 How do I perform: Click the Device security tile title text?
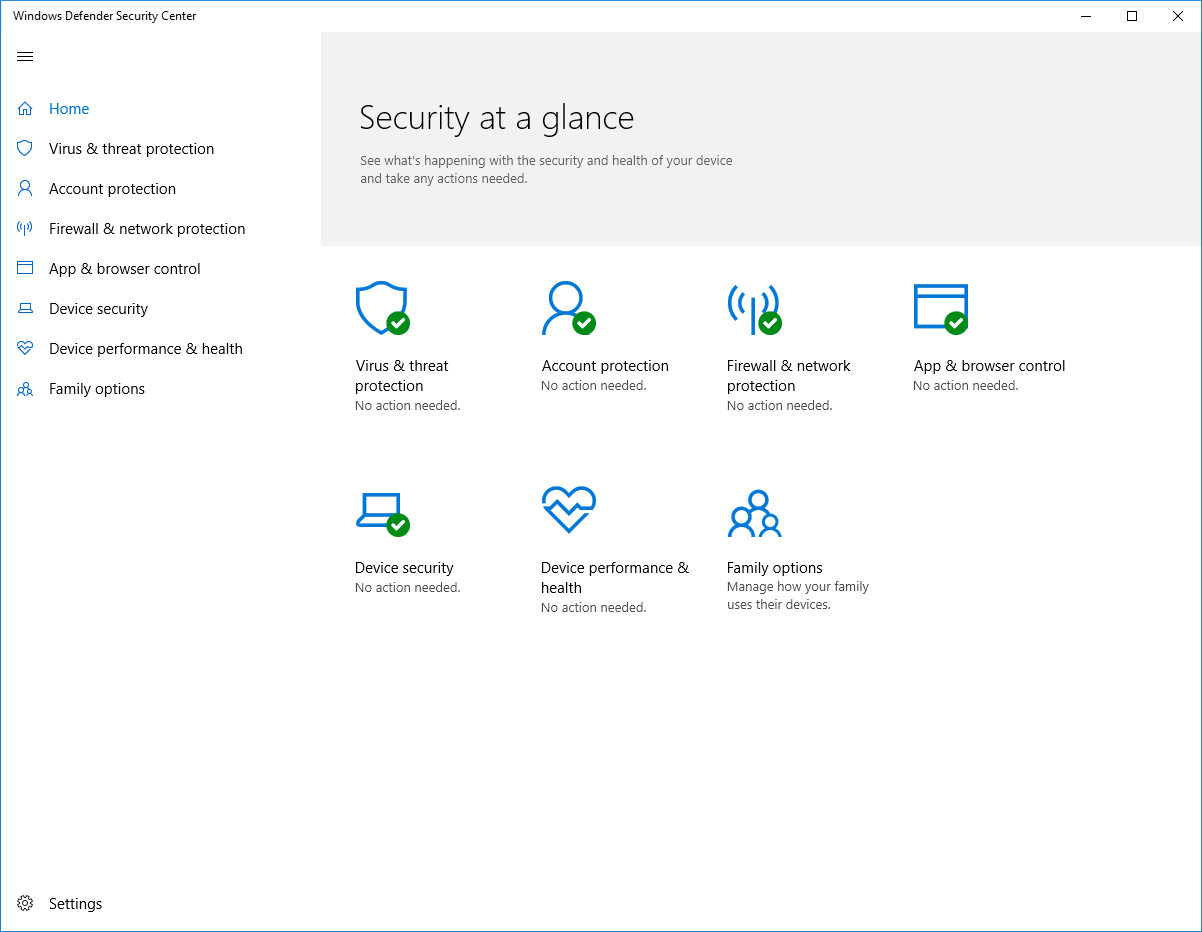coord(404,568)
